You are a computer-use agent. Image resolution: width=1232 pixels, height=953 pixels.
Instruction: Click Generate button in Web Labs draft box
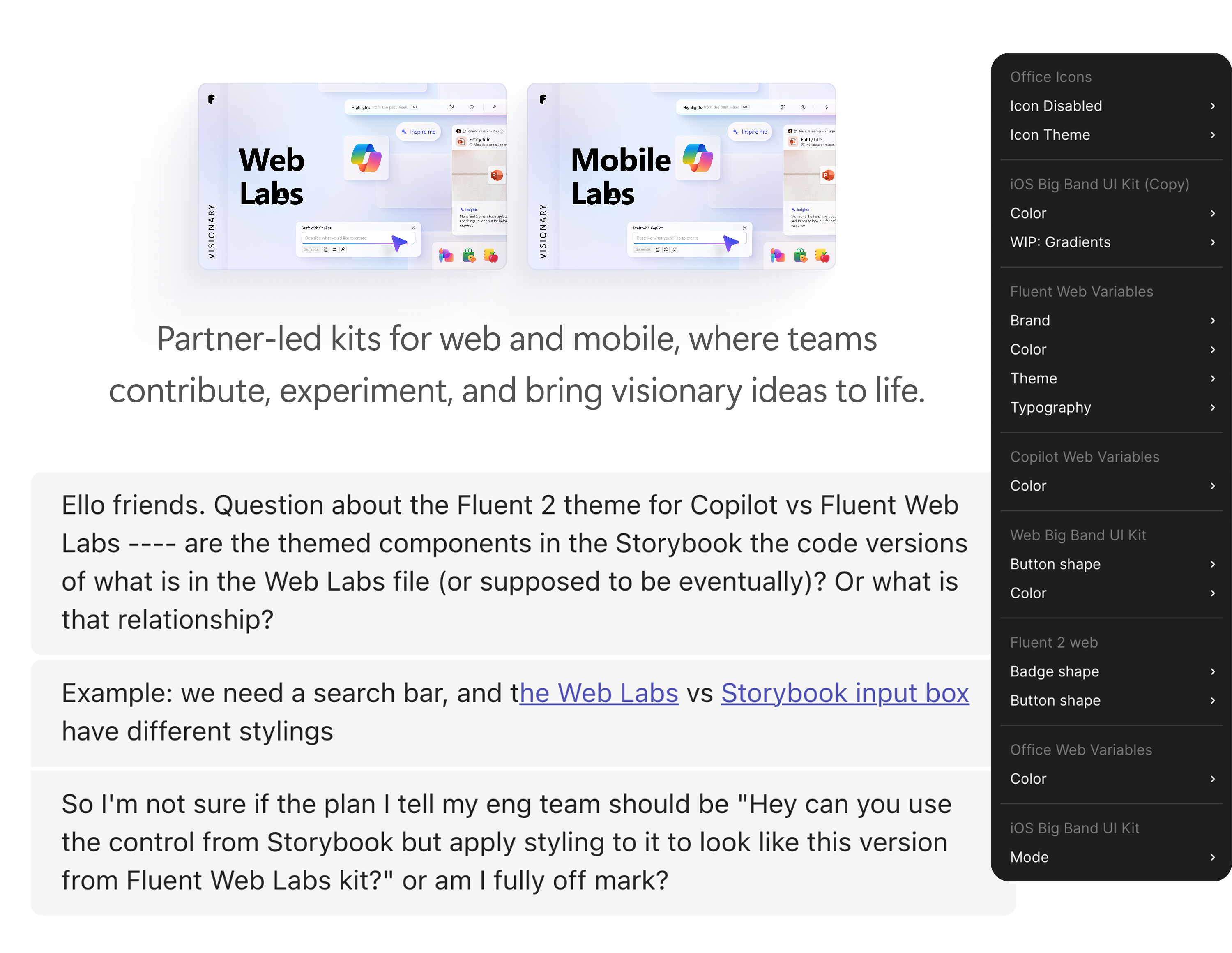311,249
